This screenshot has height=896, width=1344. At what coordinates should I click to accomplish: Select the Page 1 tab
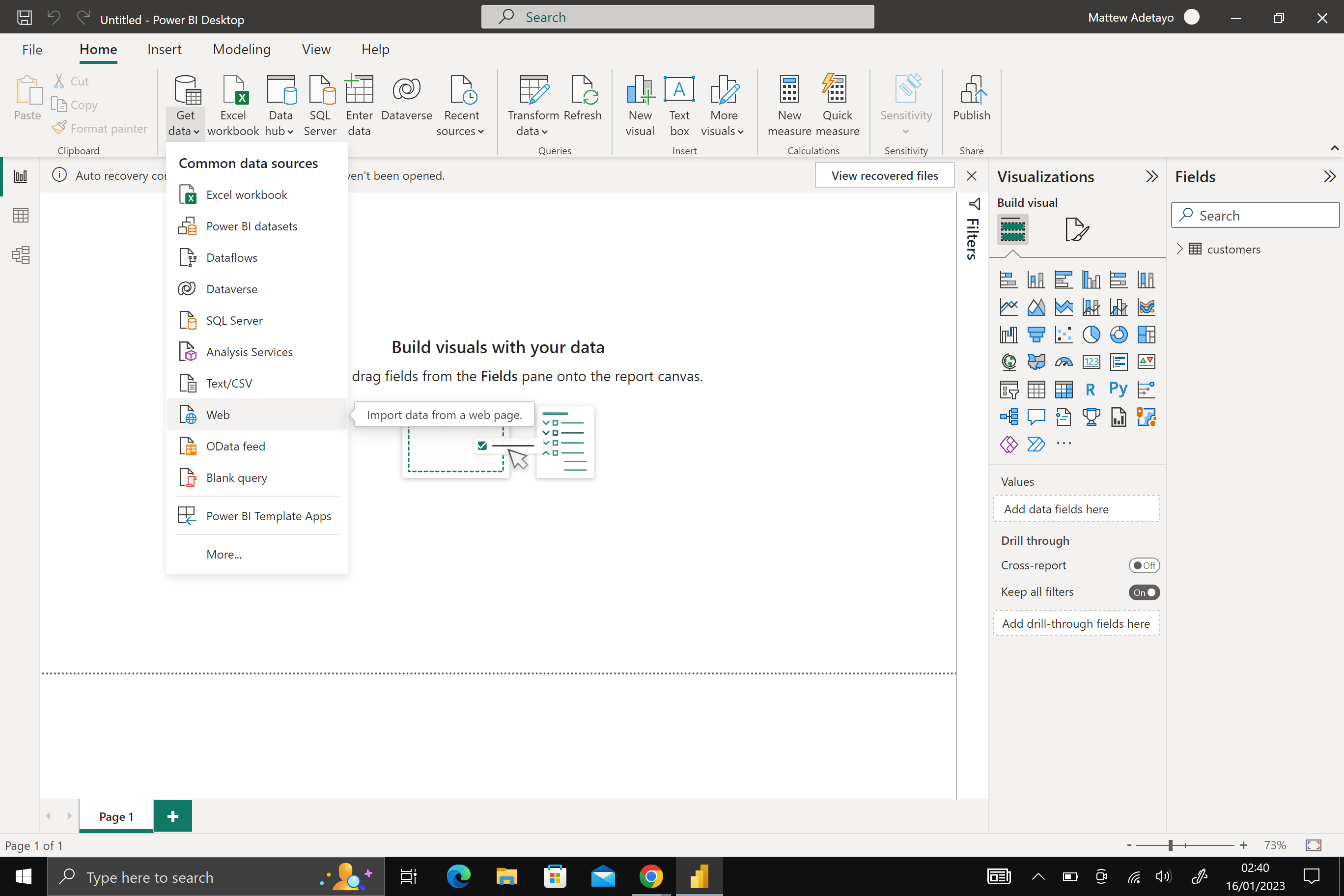pos(116,816)
